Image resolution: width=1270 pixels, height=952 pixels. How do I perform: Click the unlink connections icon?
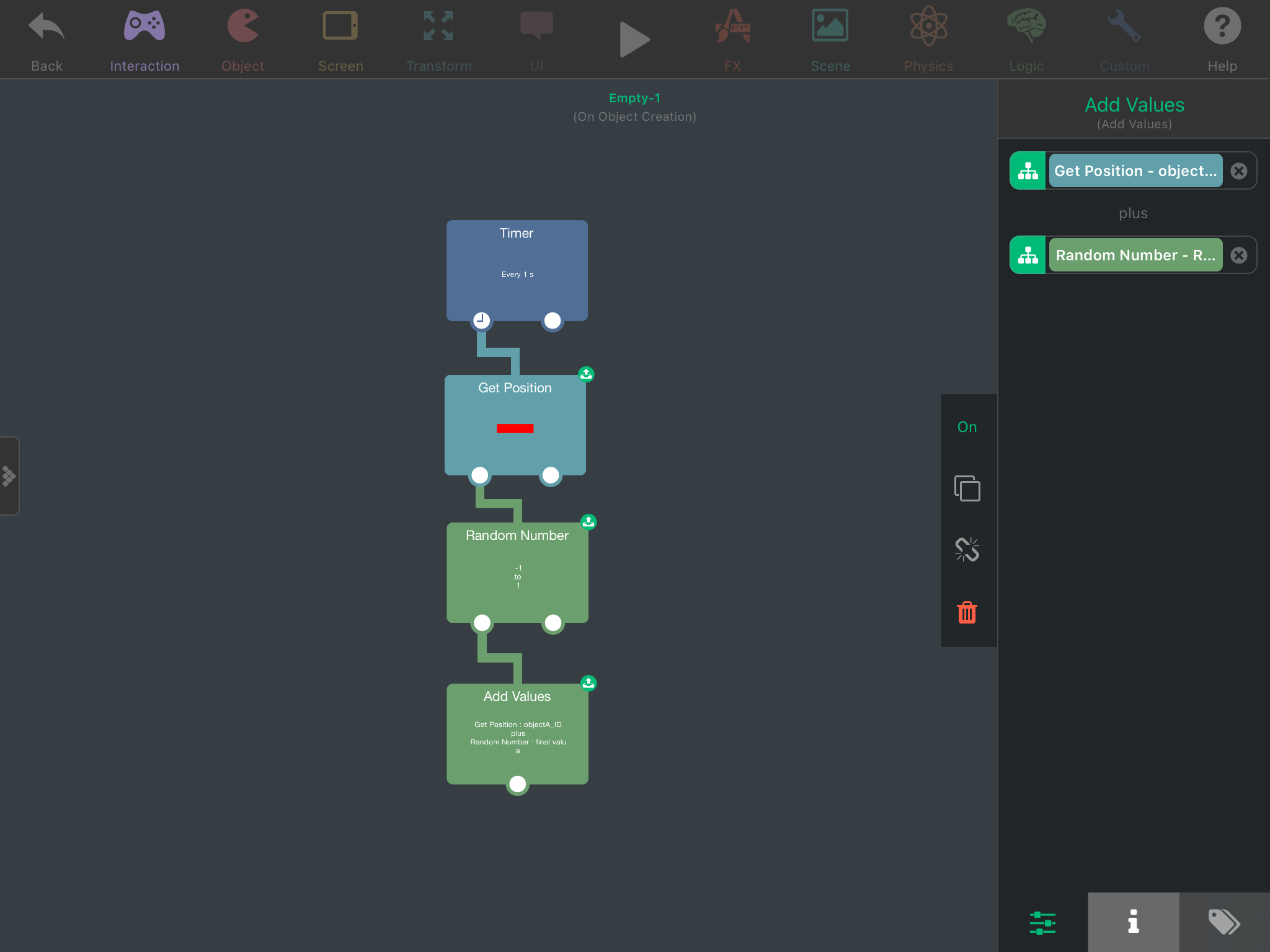[x=967, y=550]
